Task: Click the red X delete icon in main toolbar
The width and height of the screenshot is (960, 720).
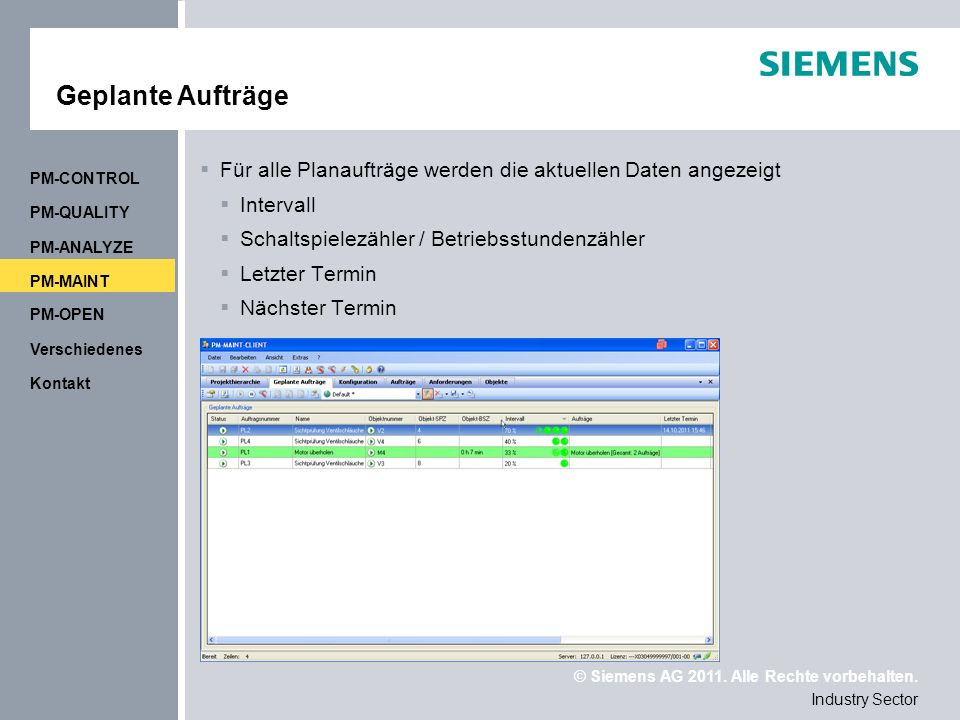Action: 246,369
